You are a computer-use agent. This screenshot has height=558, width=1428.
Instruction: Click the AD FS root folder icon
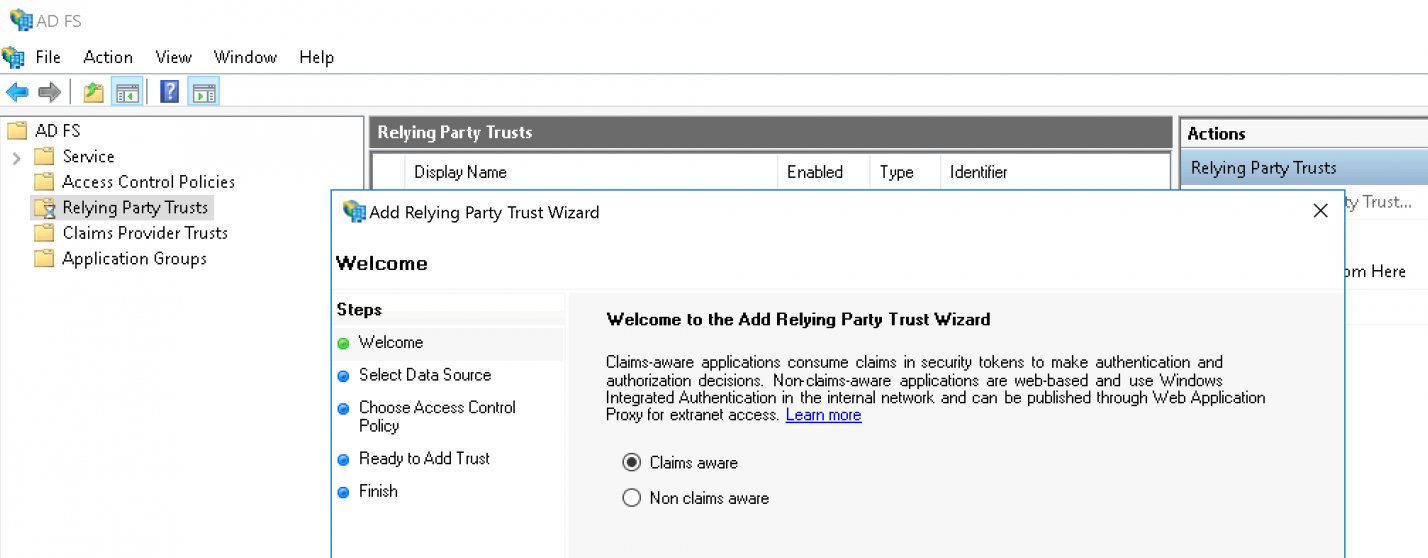(16, 131)
